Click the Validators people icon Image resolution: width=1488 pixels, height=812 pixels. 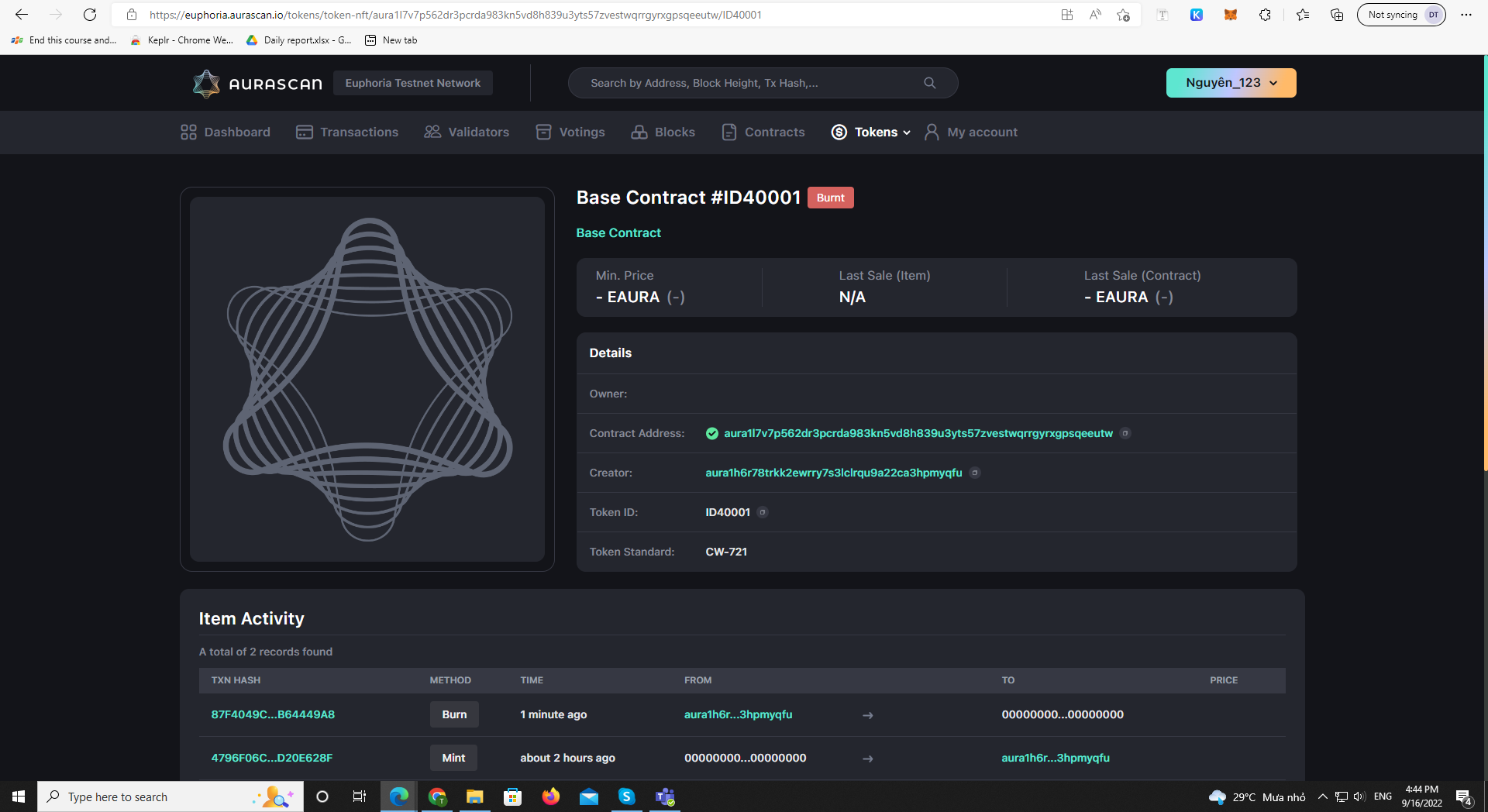[x=432, y=132]
